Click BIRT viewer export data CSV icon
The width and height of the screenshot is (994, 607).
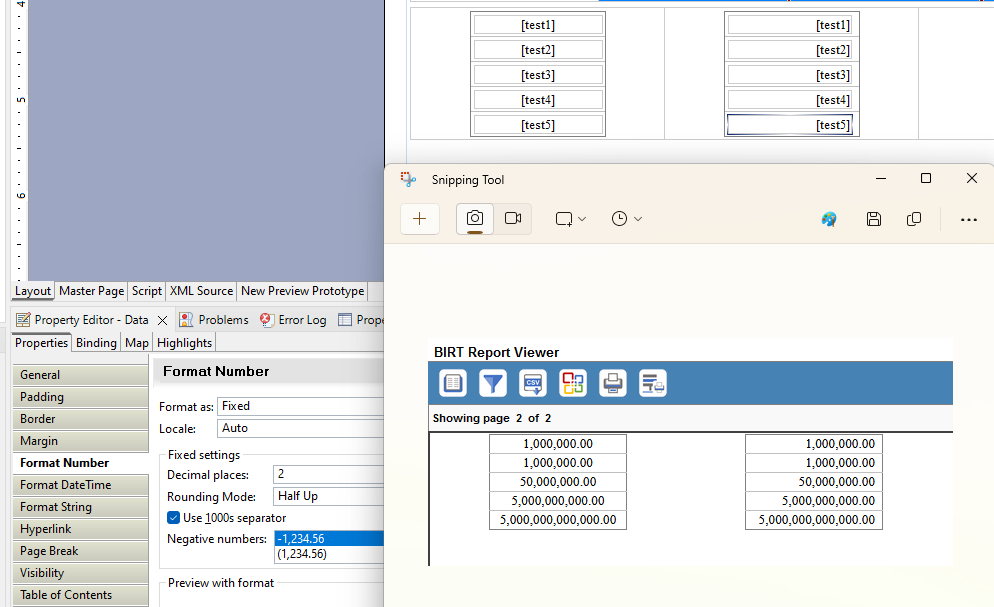(532, 383)
